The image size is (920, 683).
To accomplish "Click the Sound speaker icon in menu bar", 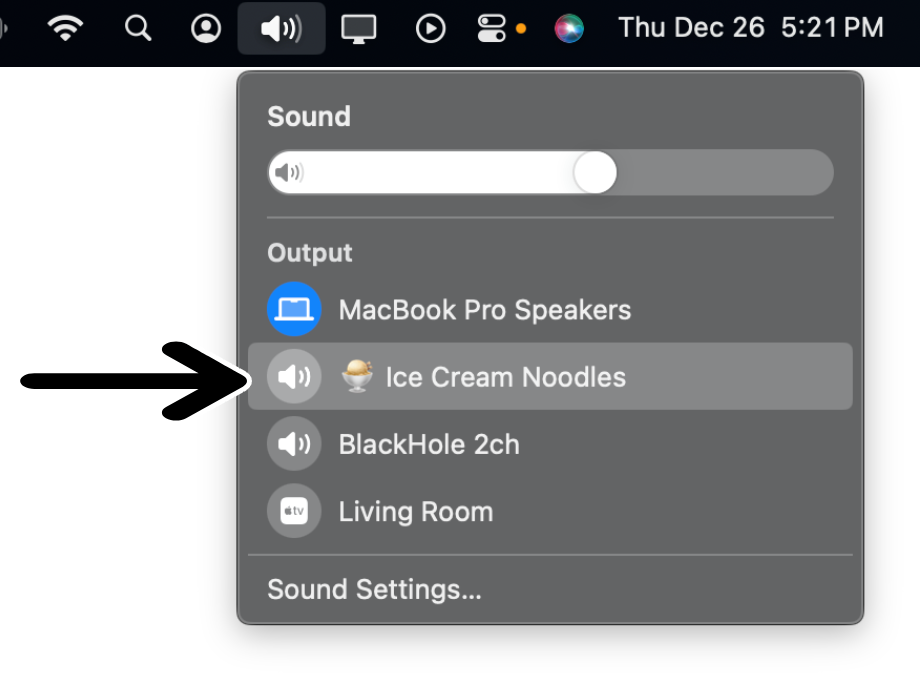I will [281, 27].
